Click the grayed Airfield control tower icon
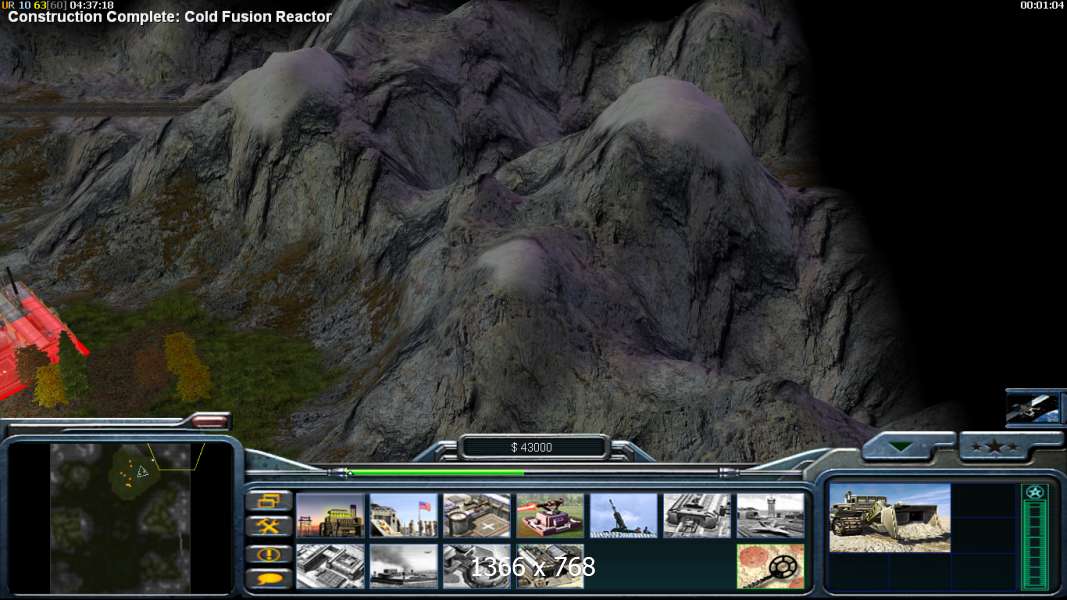Viewport: 1067px width, 600px height. (x=771, y=515)
